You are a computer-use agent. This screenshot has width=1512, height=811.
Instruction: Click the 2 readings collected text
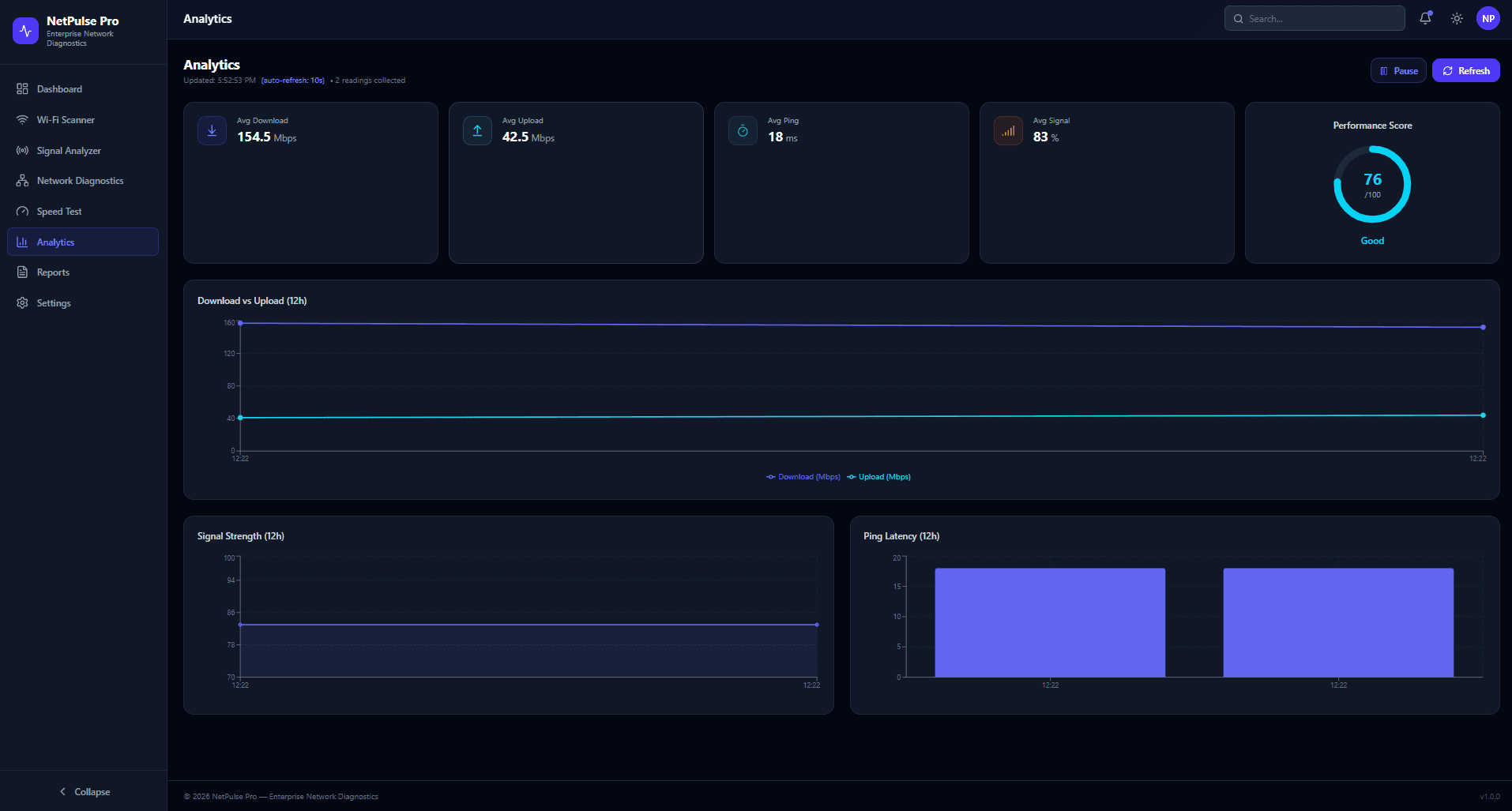(370, 81)
